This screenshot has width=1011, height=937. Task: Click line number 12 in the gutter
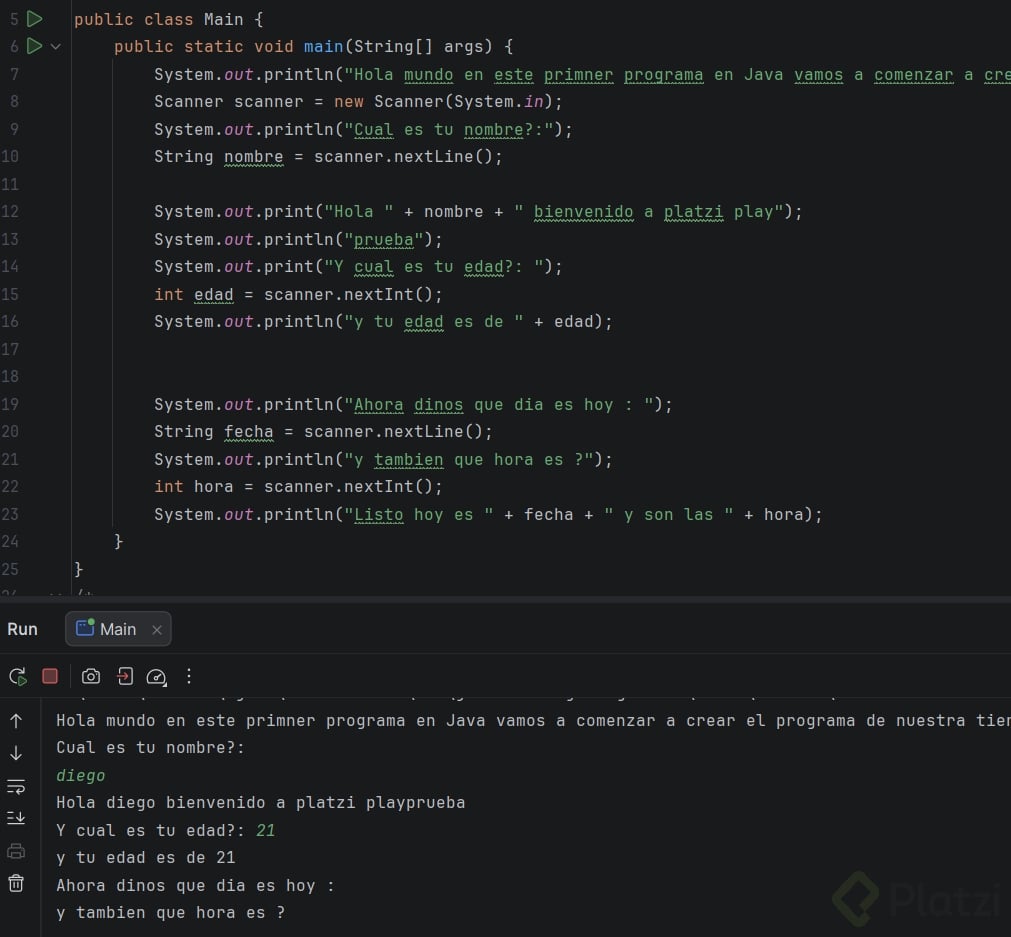10,212
